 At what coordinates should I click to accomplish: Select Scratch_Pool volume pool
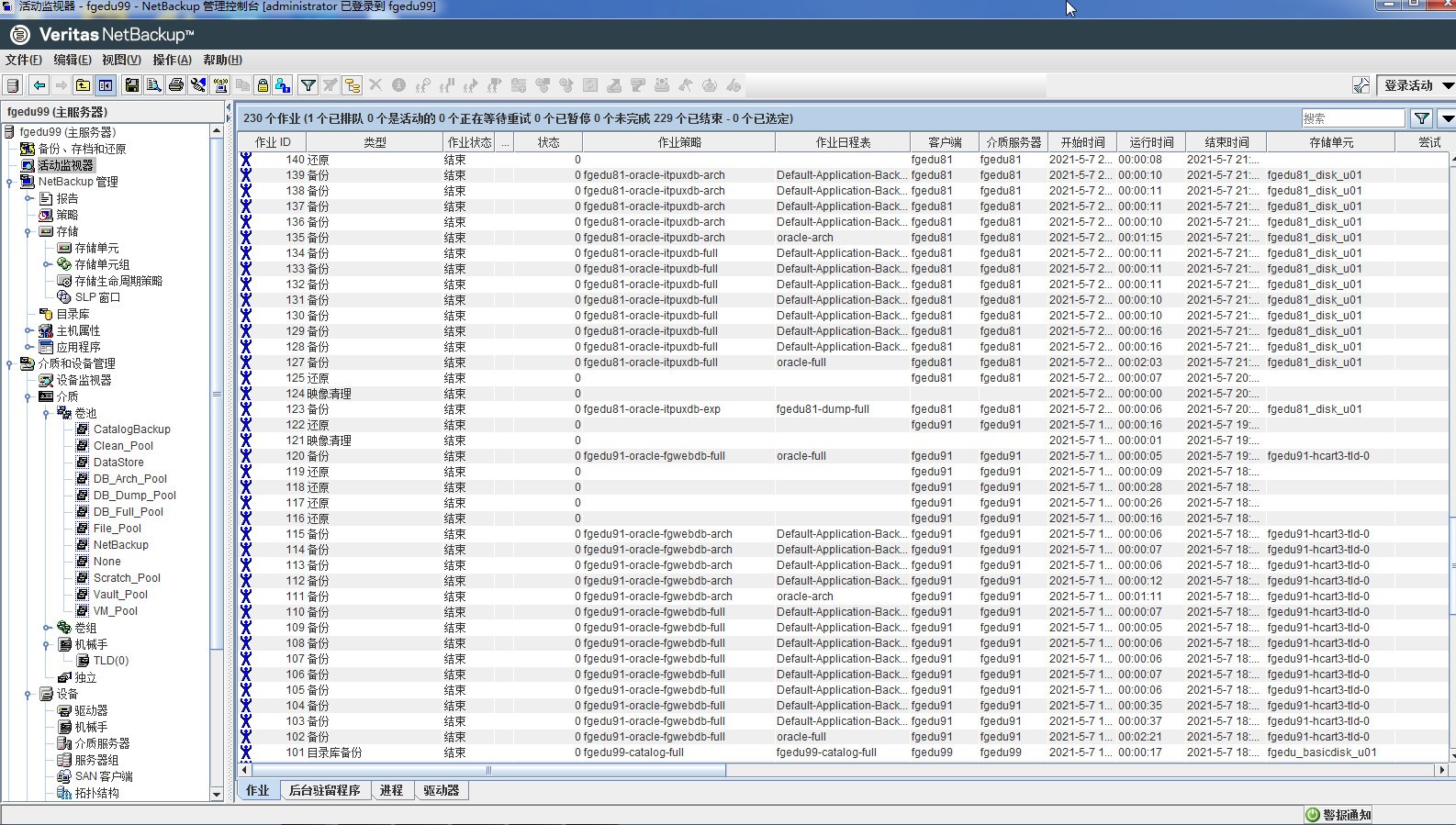(127, 578)
